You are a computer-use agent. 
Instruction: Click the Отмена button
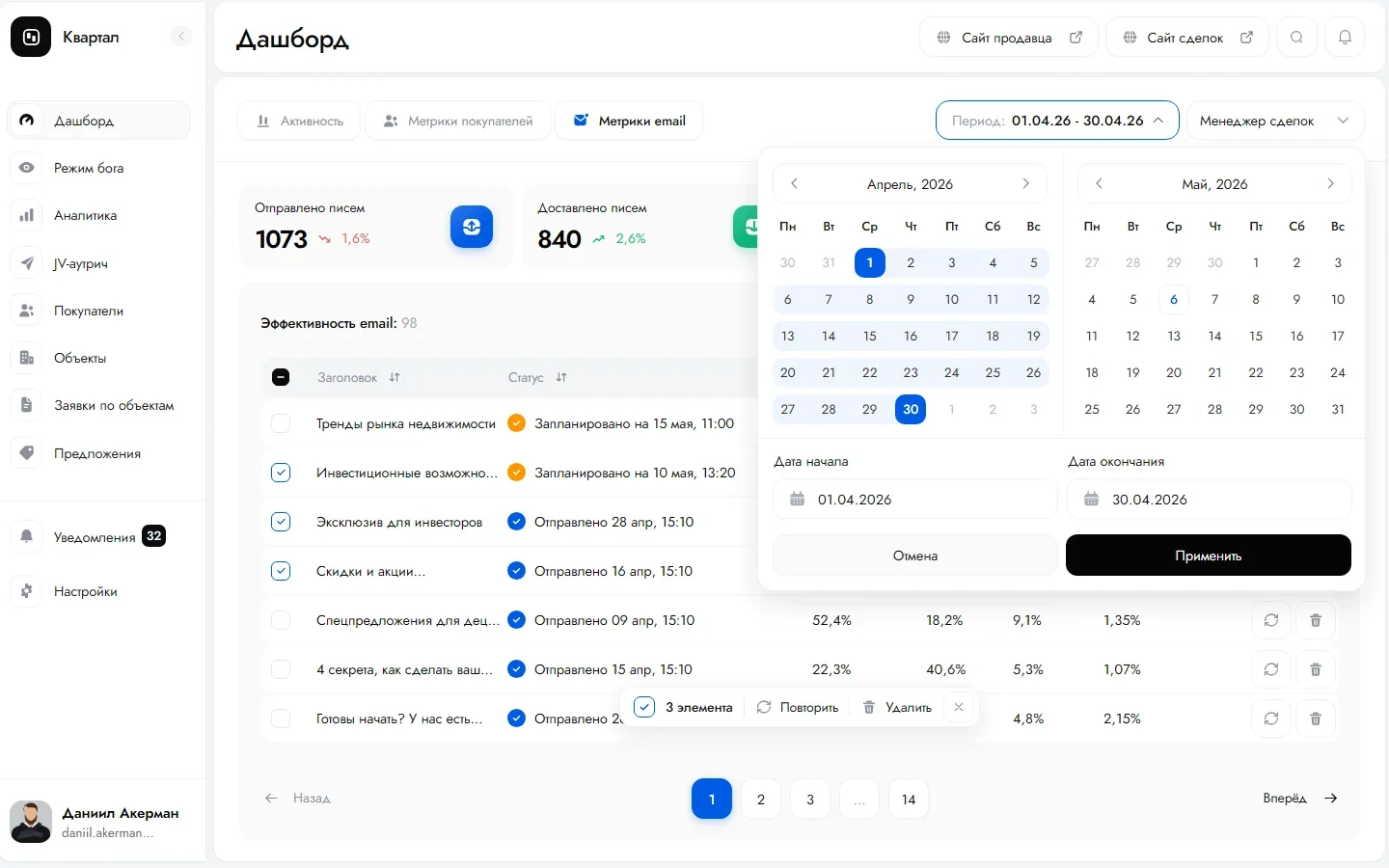(x=915, y=556)
